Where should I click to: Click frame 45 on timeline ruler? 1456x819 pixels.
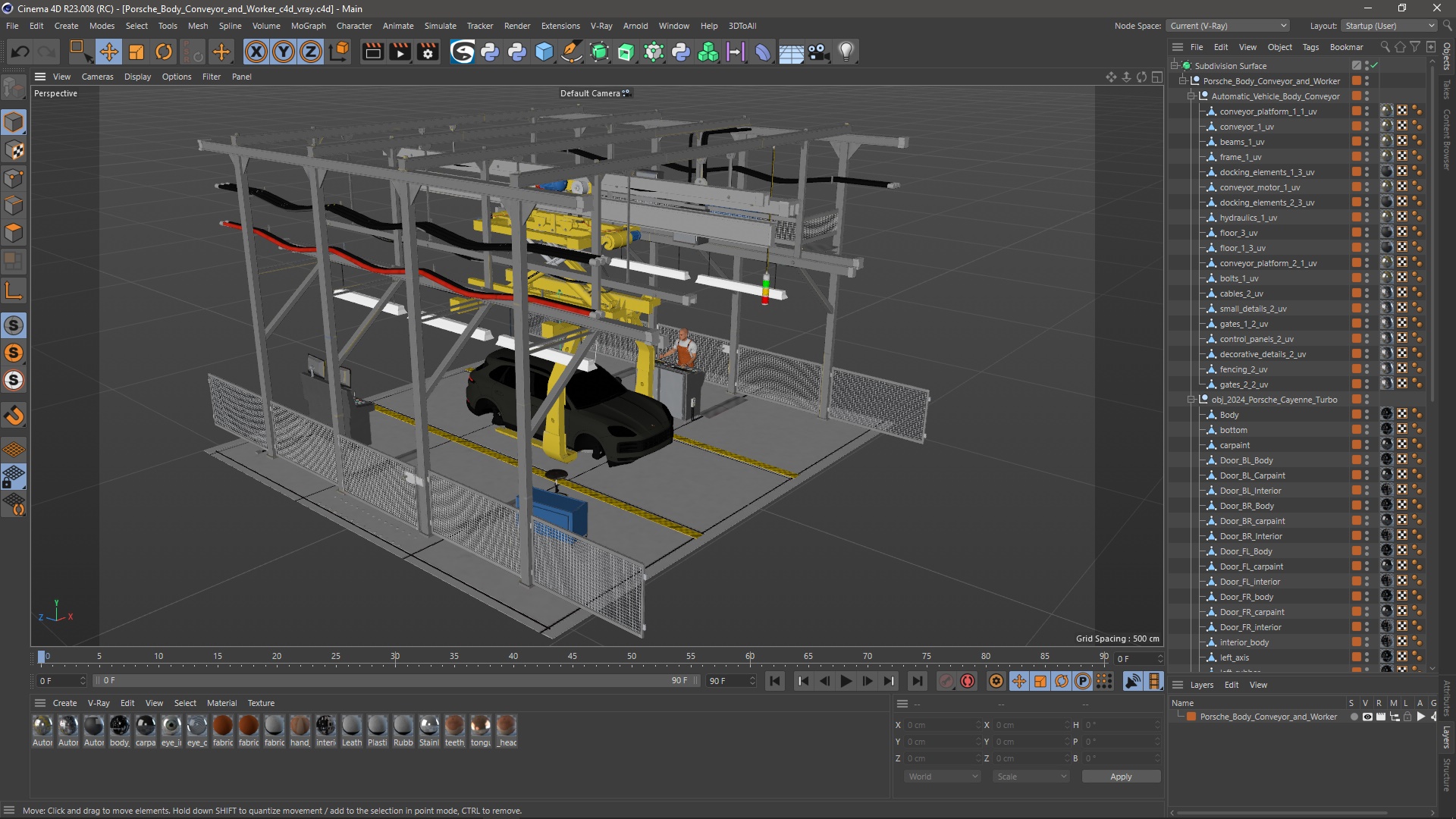tap(573, 657)
